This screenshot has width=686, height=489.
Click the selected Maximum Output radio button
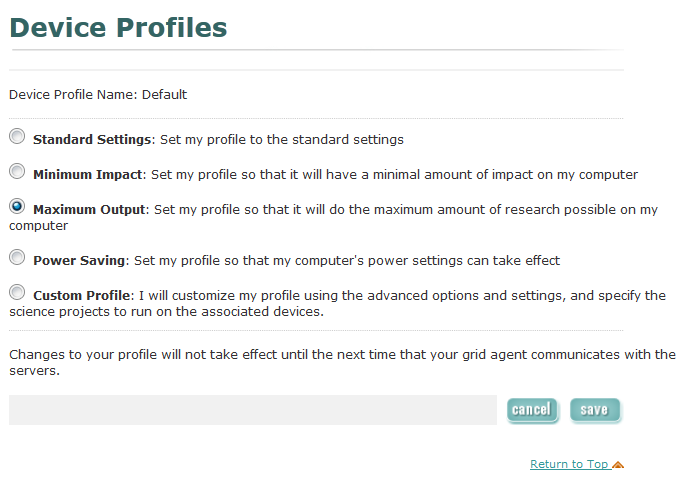[17, 207]
